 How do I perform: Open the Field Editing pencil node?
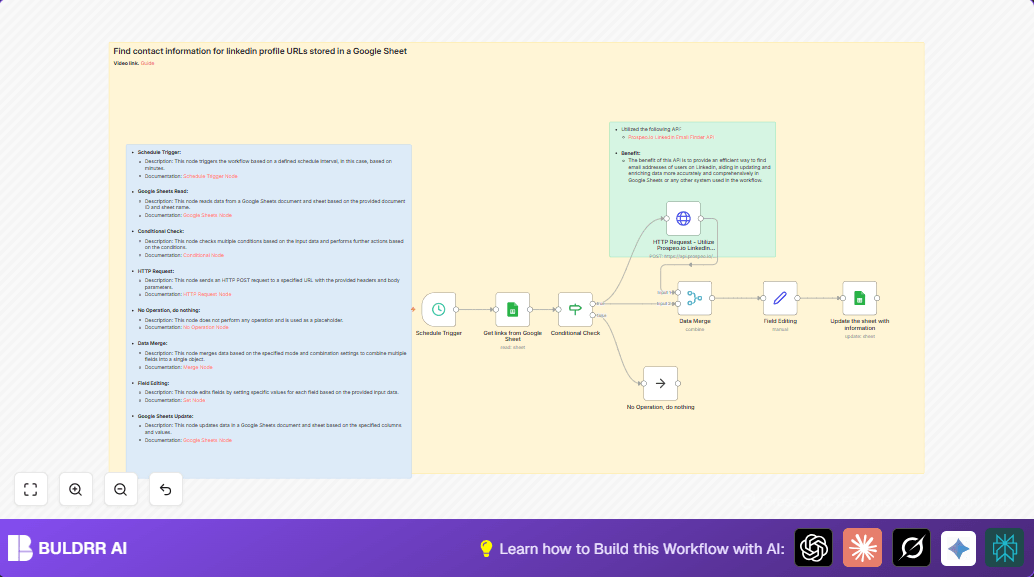coord(780,298)
